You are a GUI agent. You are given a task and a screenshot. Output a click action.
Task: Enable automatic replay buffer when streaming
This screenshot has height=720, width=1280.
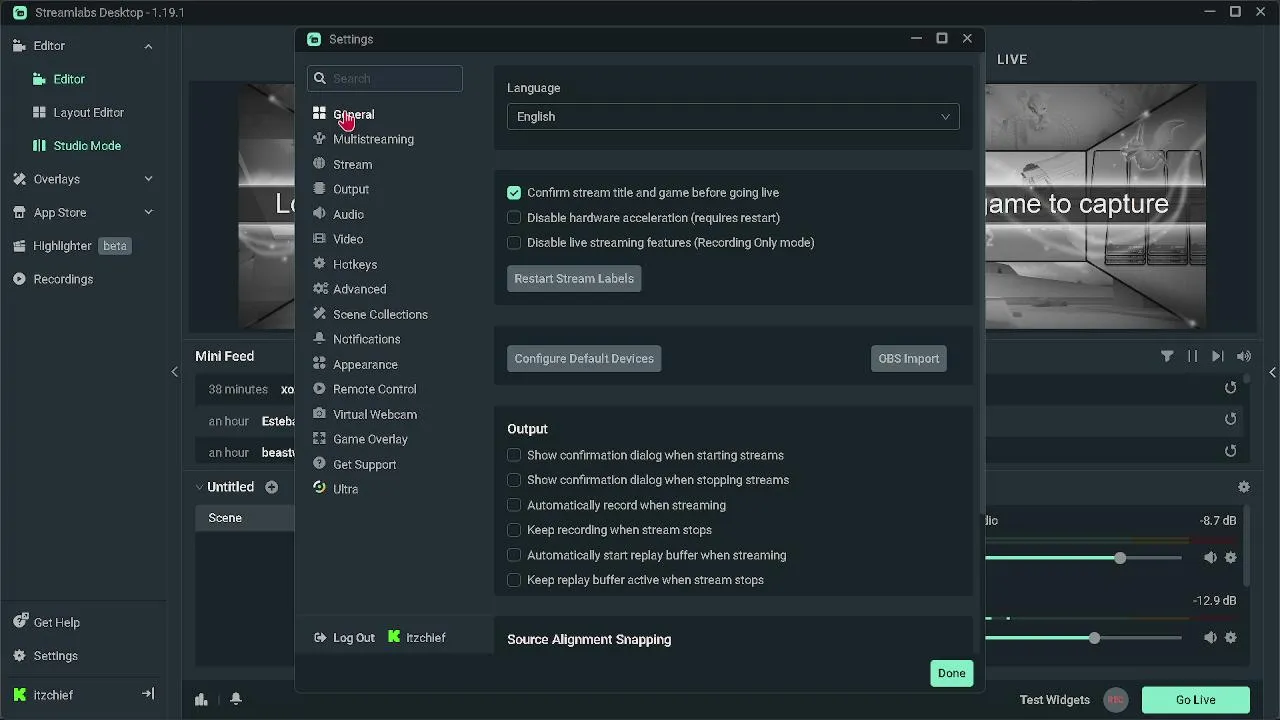pos(514,555)
